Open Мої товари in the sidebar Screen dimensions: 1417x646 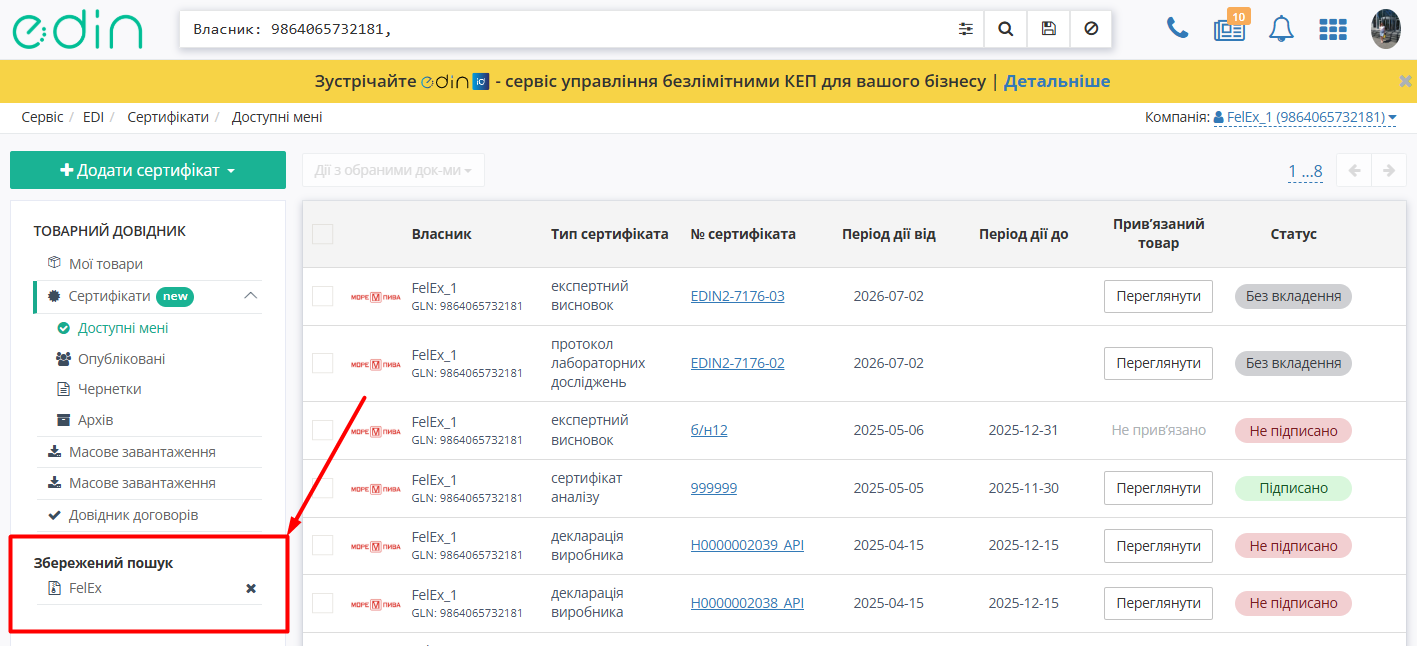[106, 264]
